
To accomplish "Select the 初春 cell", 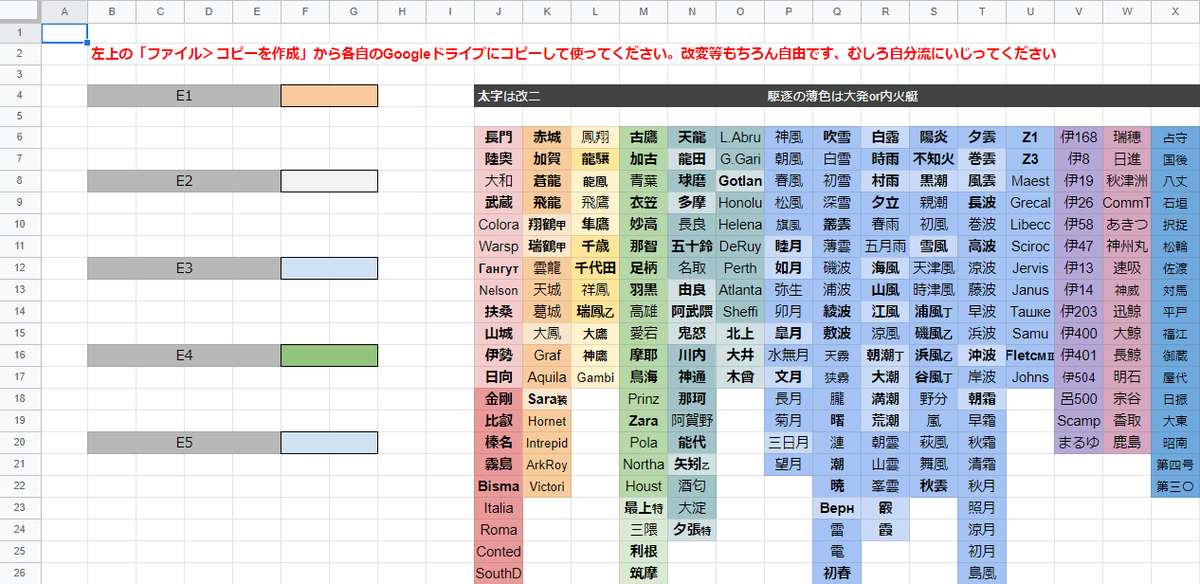I will 836,573.
